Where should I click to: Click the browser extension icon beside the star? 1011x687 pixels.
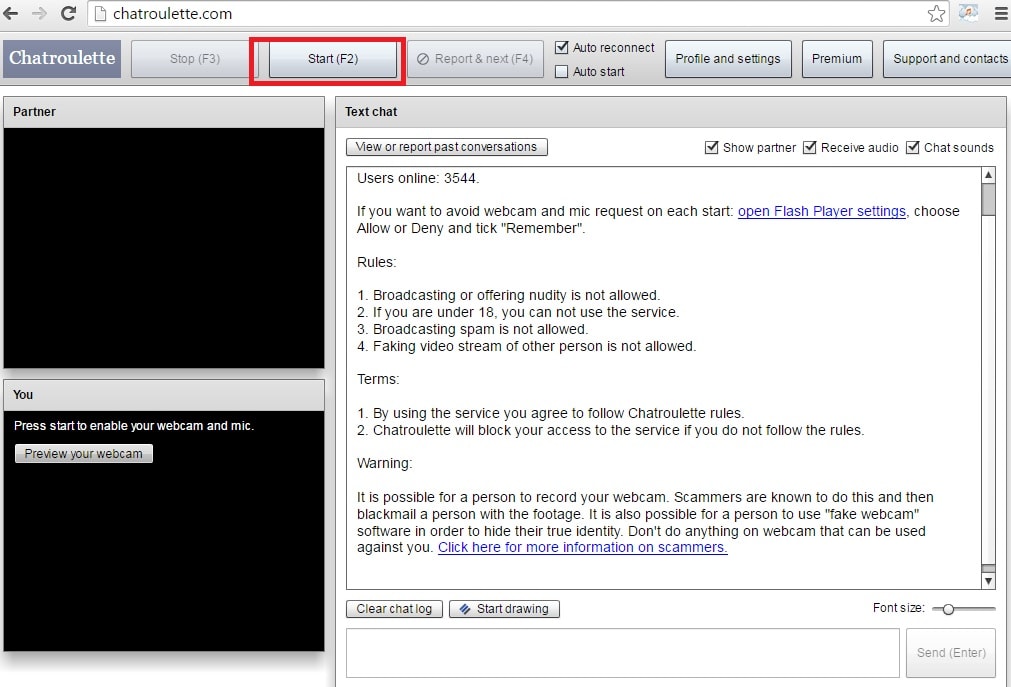[x=968, y=13]
